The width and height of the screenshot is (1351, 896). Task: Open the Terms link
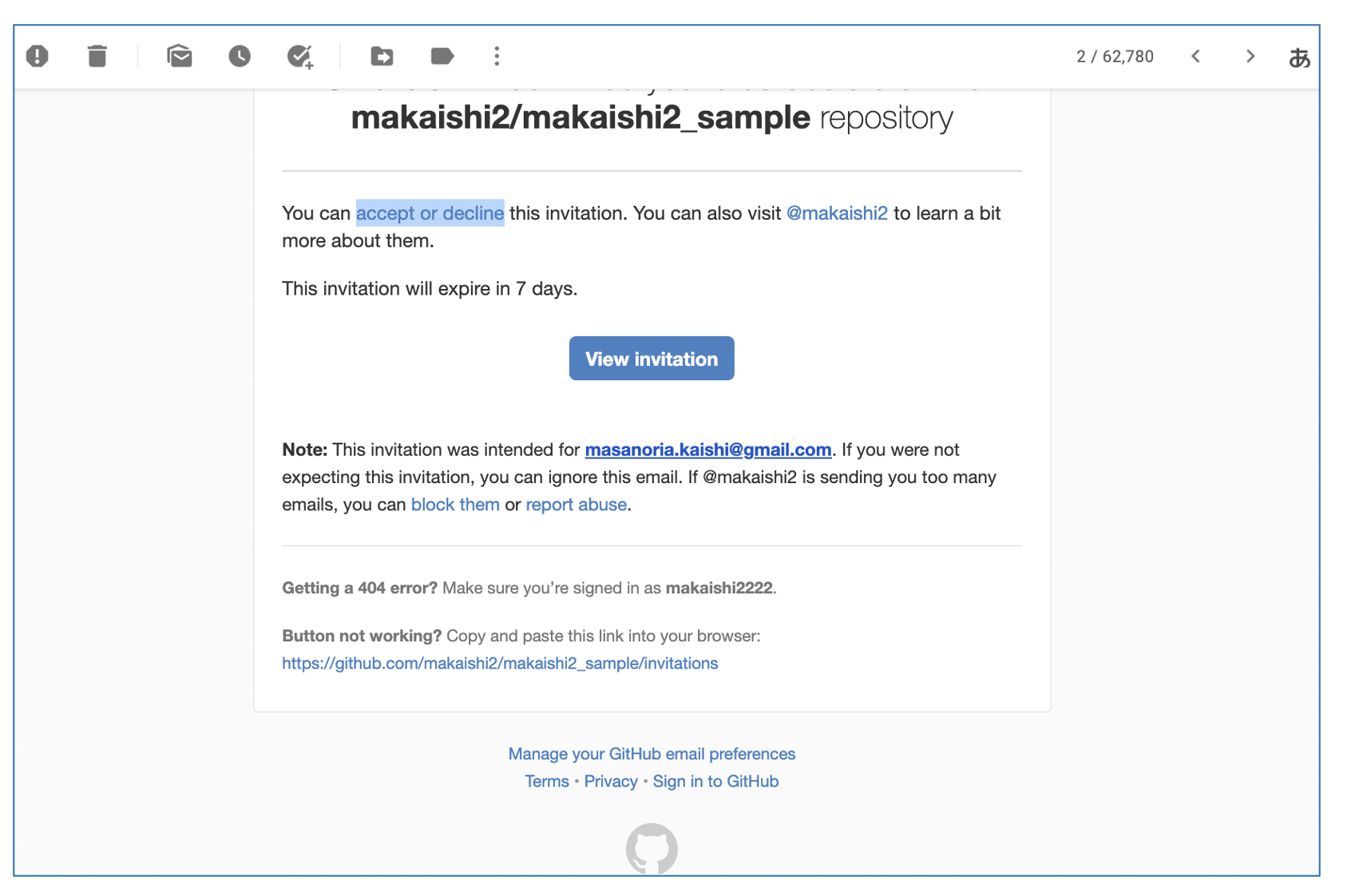point(547,782)
